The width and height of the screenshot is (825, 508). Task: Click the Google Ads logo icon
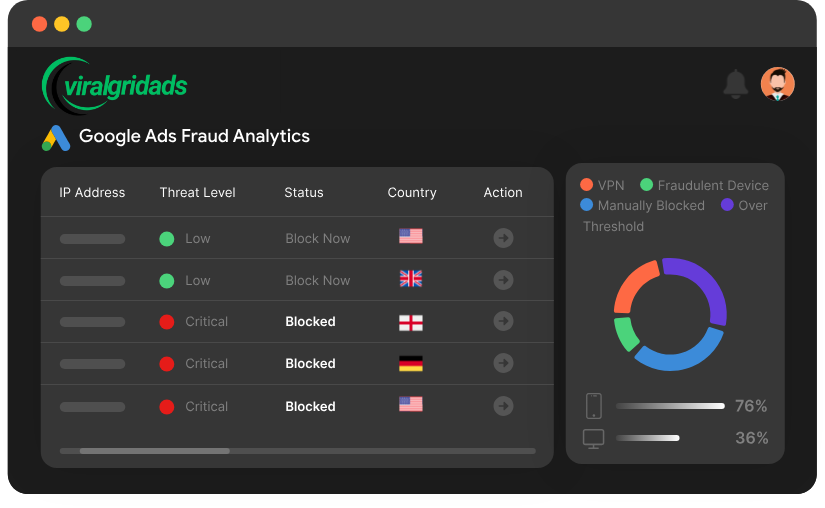[x=56, y=138]
